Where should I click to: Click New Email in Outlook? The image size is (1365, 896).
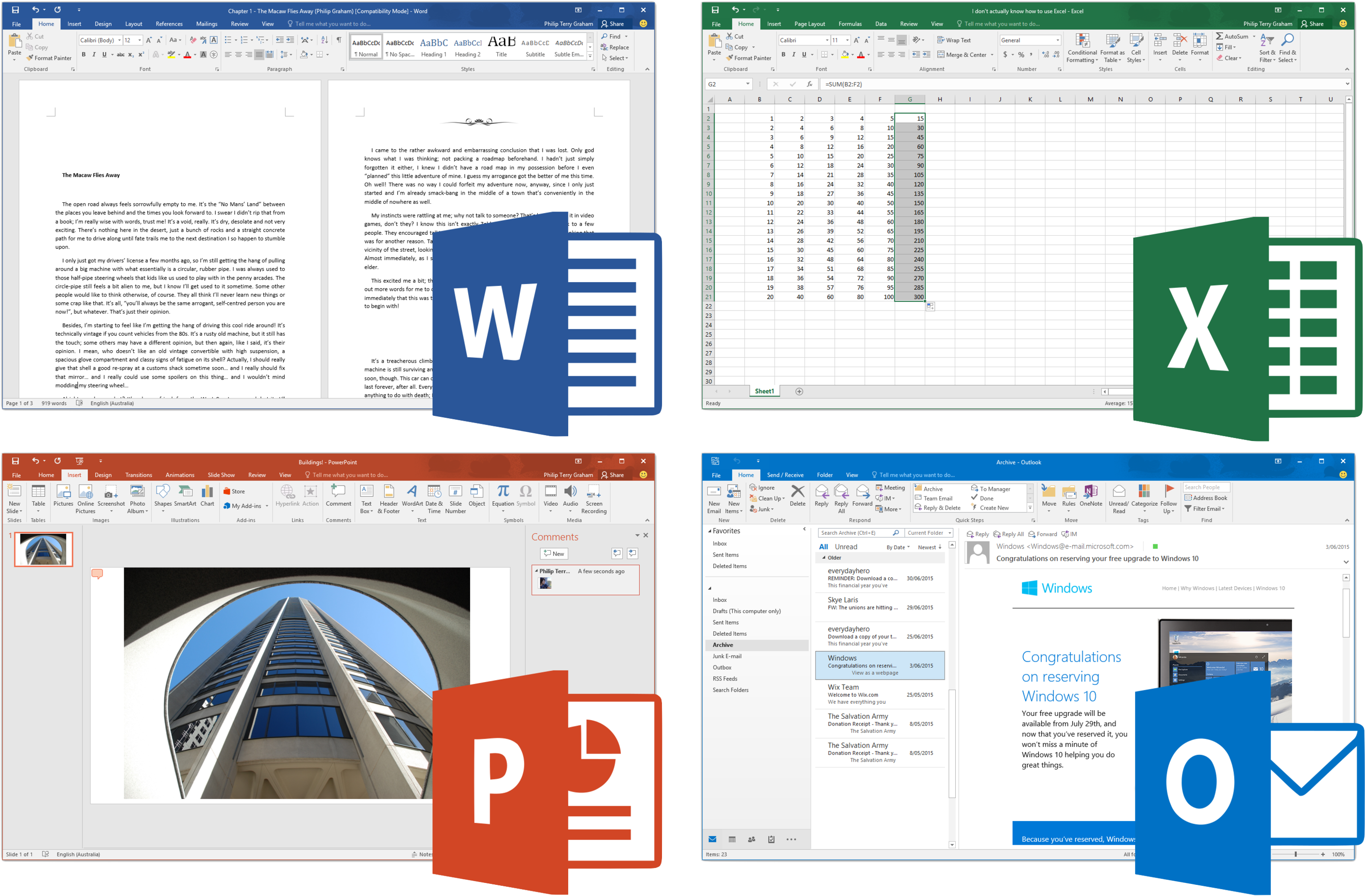pyautogui.click(x=714, y=498)
